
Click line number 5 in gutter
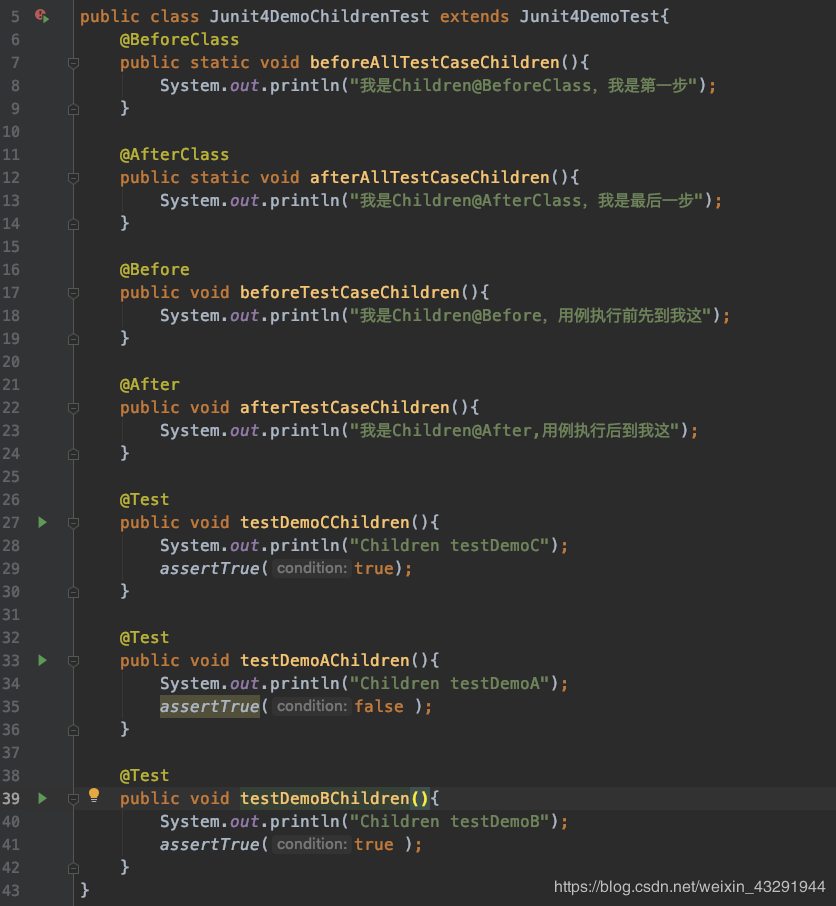(15, 17)
